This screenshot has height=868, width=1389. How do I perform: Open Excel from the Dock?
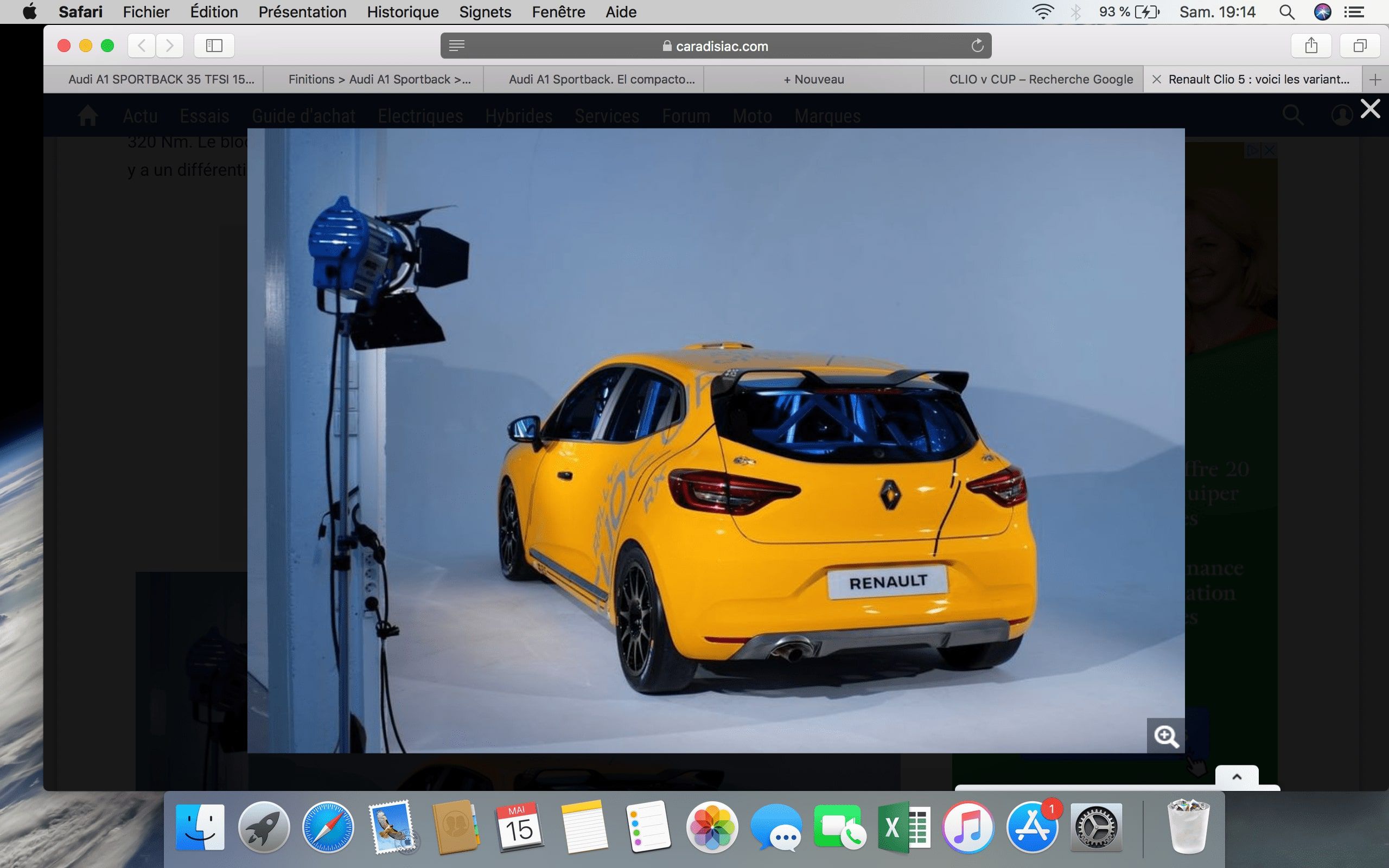[x=904, y=827]
